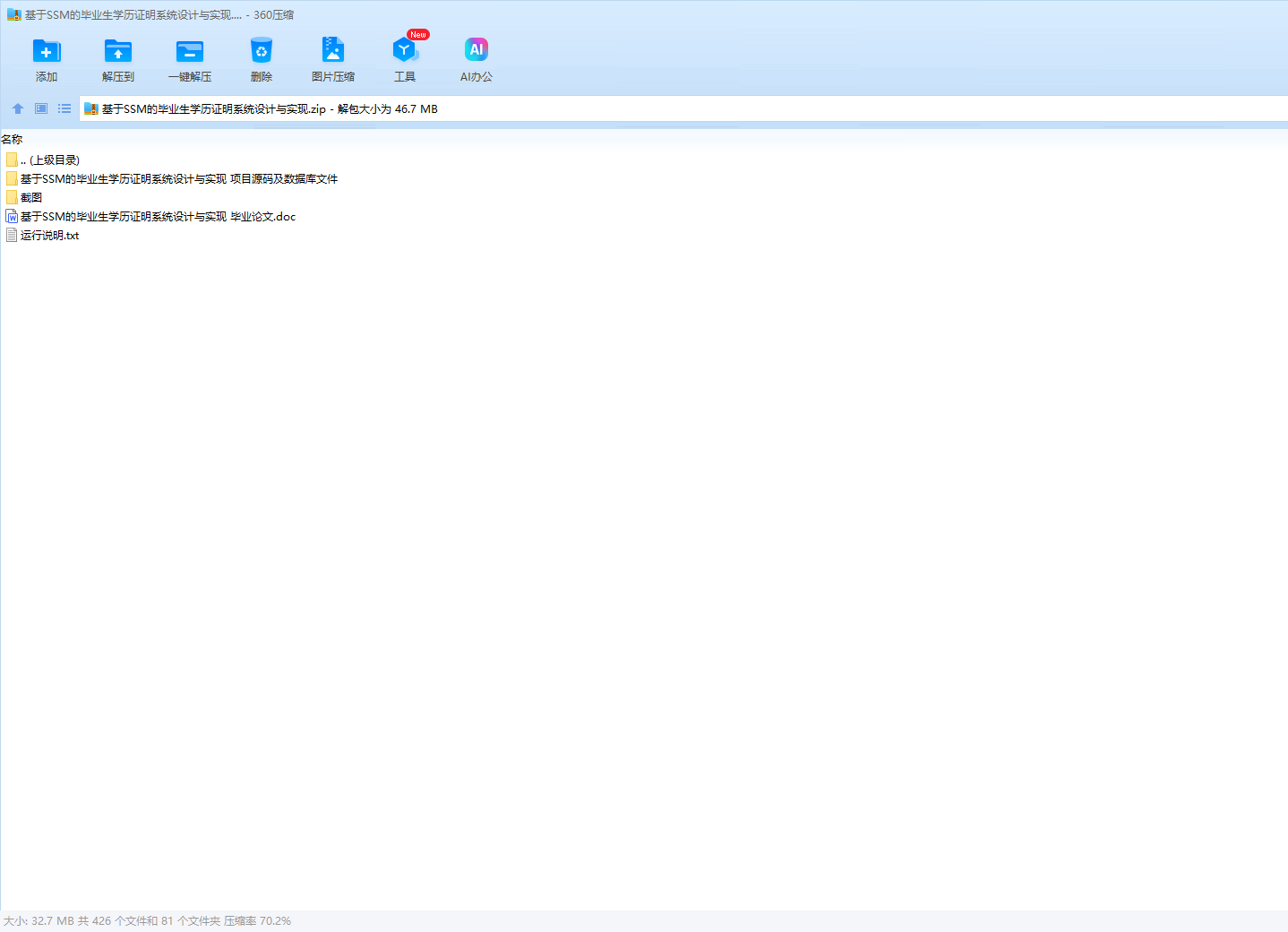The width and height of the screenshot is (1288, 932).
Task: Sort files by the 名称 column header
Action: click(13, 140)
